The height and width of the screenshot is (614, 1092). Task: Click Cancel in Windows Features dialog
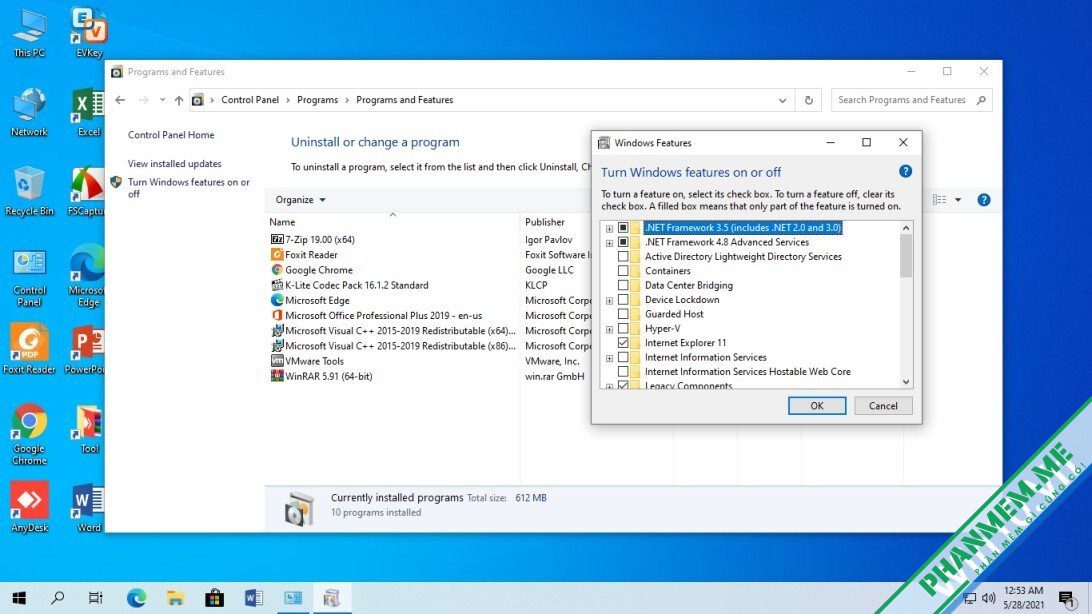[x=883, y=406]
